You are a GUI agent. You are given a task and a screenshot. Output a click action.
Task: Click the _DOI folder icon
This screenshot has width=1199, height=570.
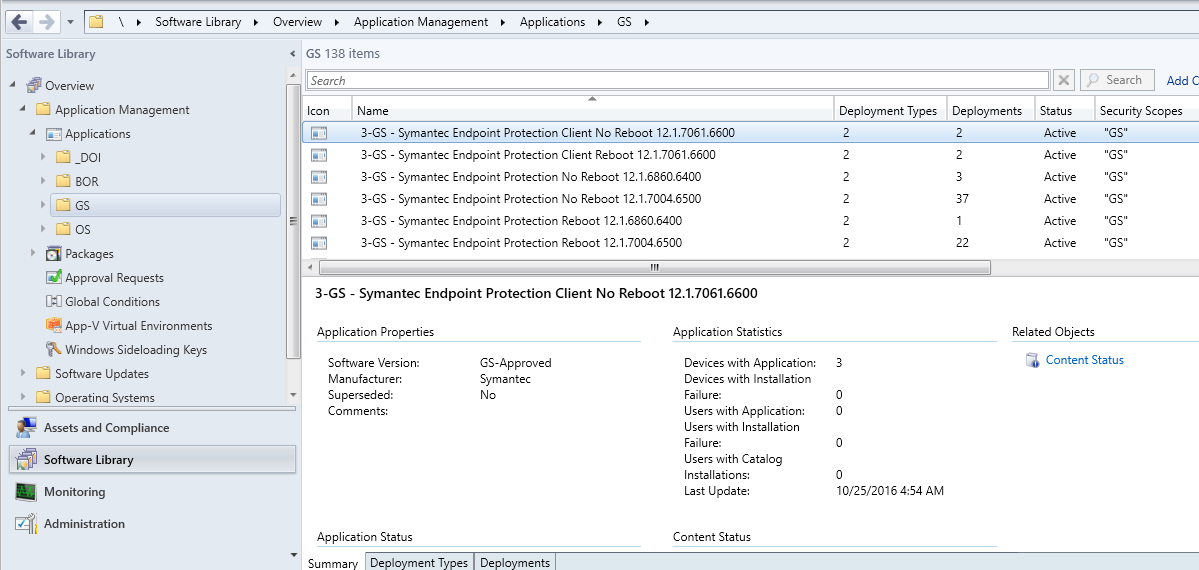click(x=63, y=158)
